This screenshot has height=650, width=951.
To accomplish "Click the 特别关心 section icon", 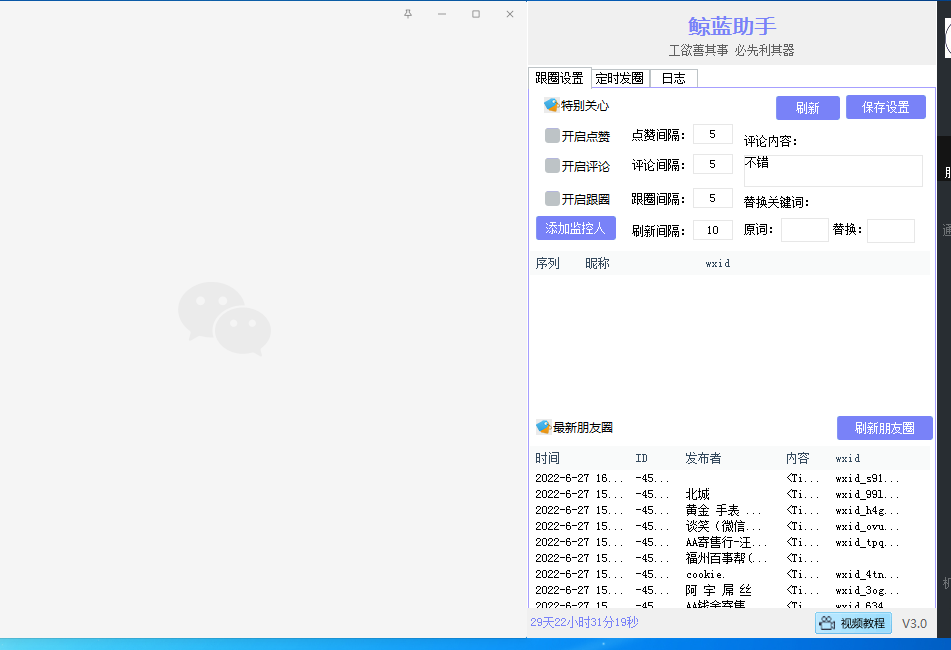I will click(x=551, y=105).
